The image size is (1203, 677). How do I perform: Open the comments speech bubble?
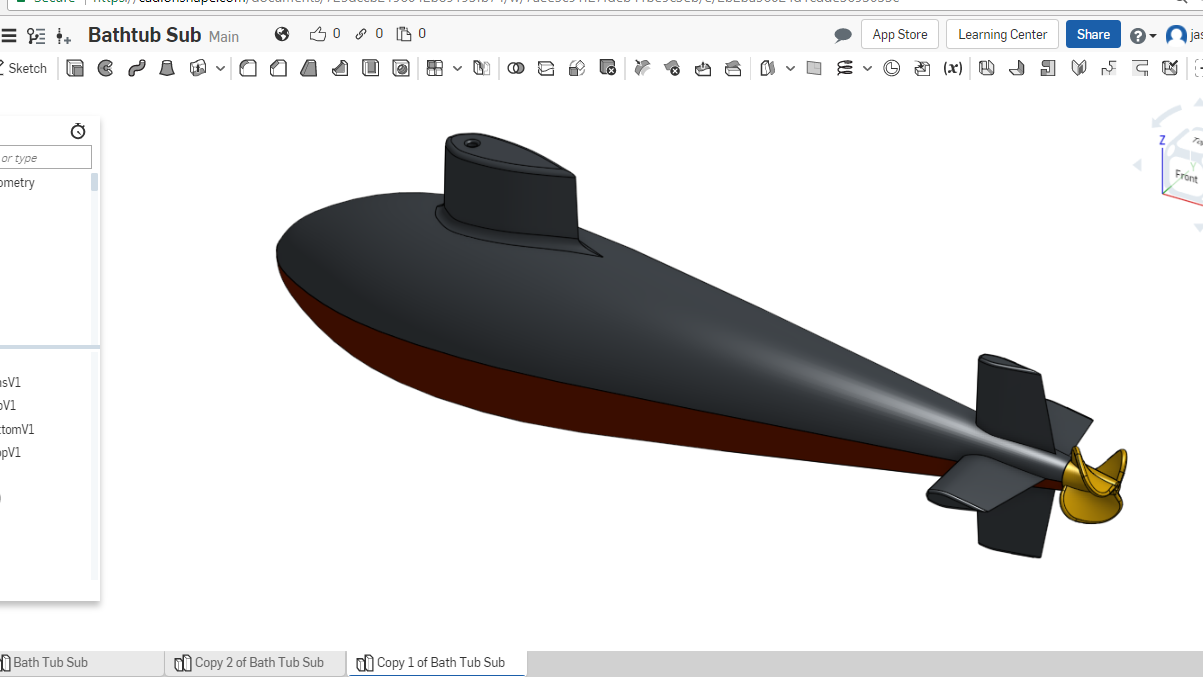pyautogui.click(x=843, y=36)
